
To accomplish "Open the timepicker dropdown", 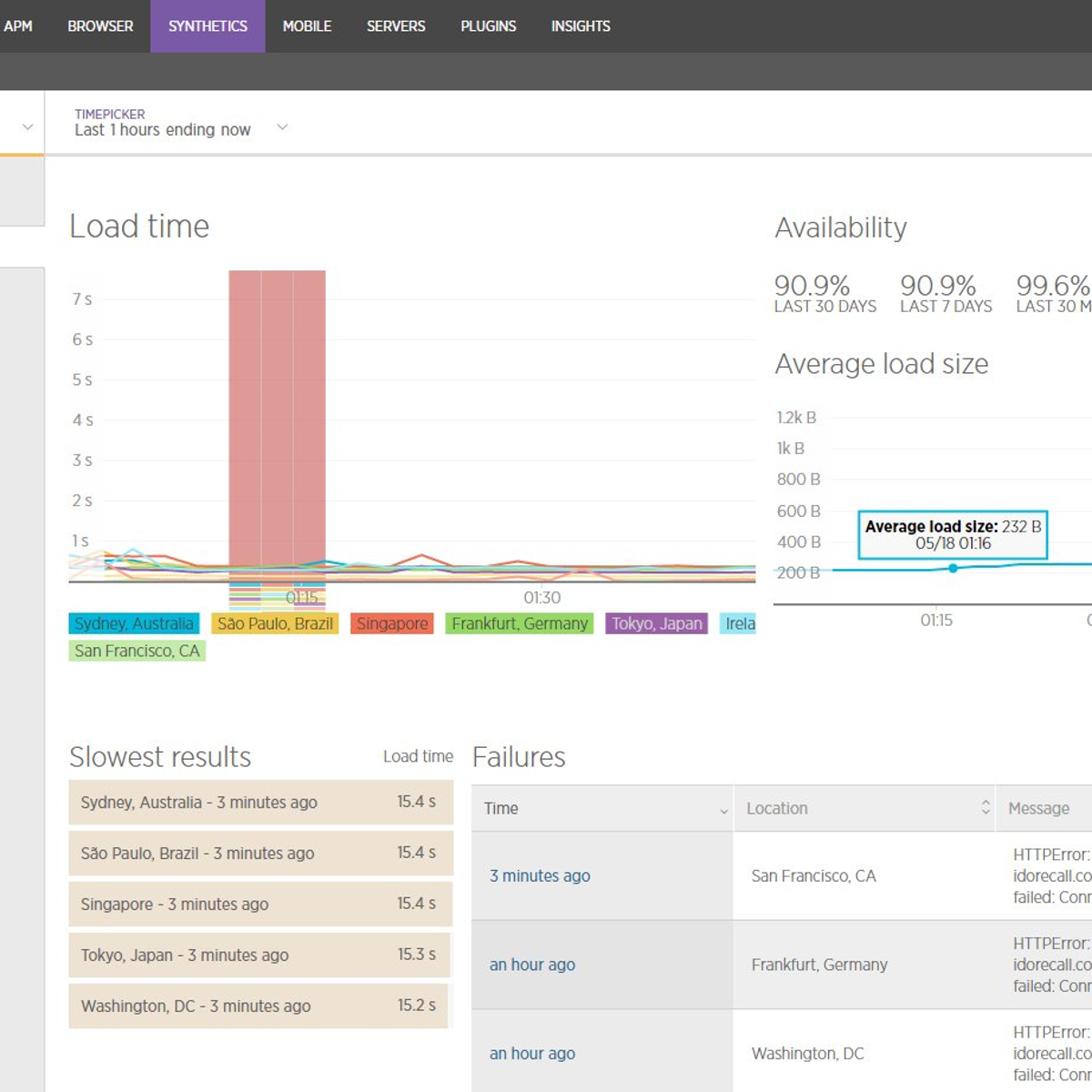I will tap(282, 126).
